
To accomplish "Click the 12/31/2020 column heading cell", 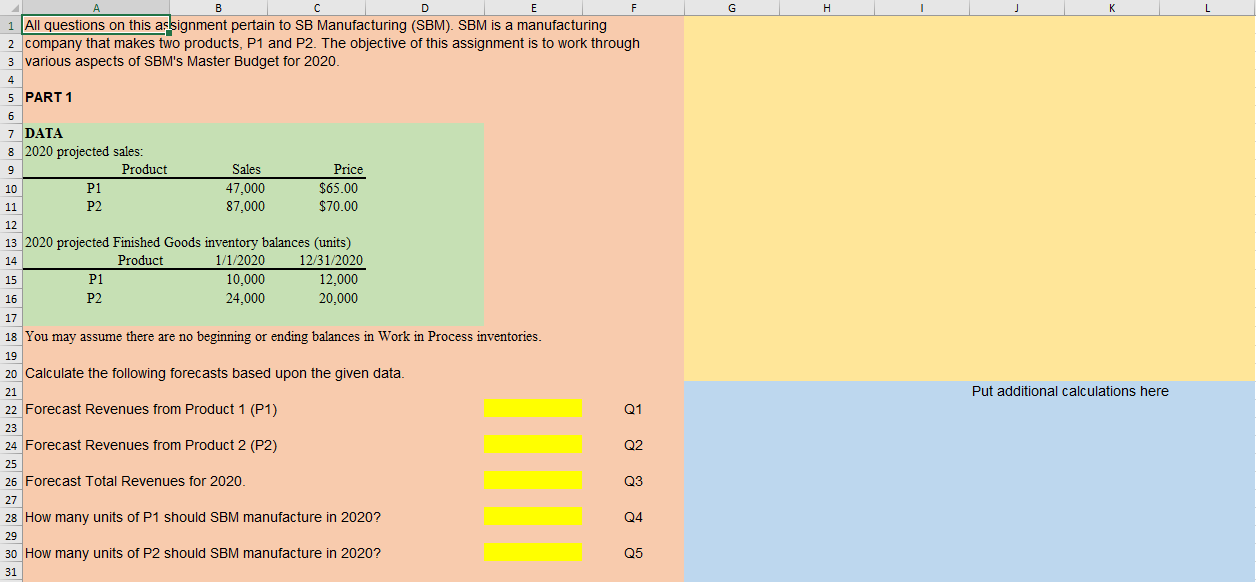I will click(338, 260).
